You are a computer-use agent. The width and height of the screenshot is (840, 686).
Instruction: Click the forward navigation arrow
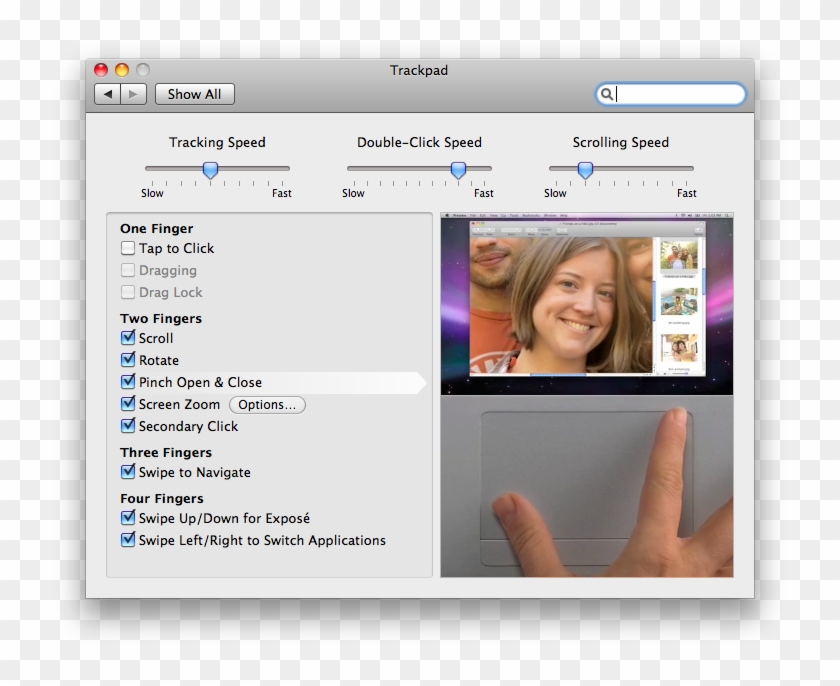133,93
